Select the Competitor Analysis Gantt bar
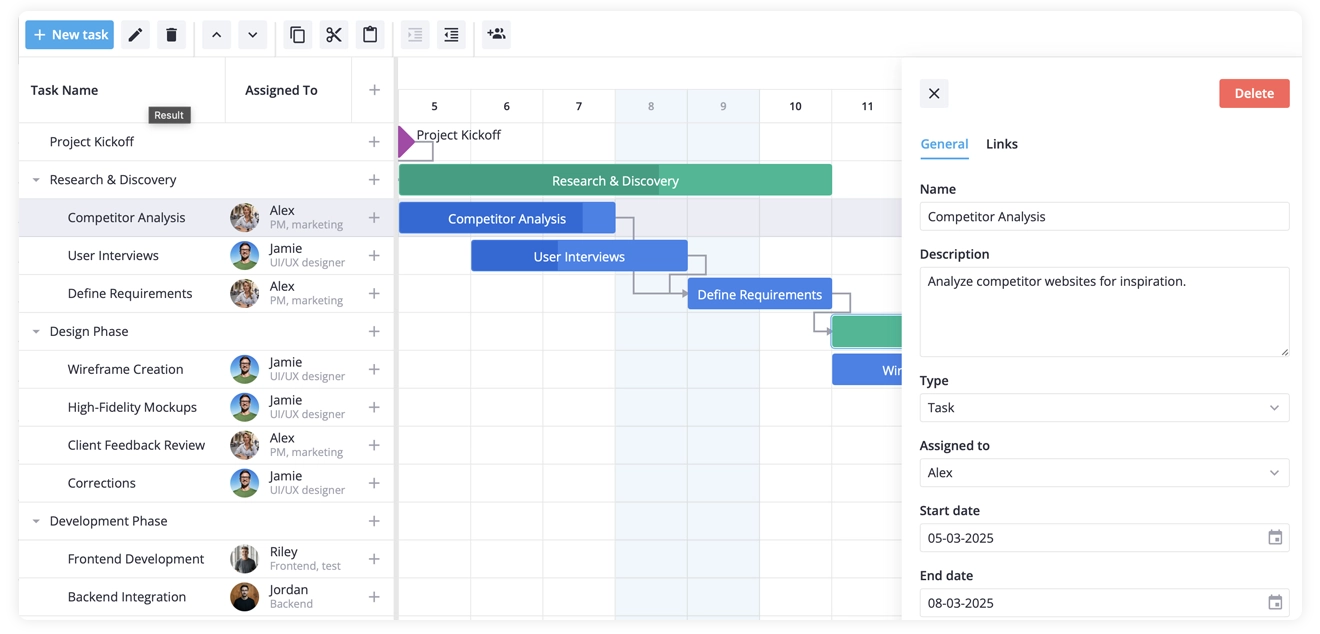Viewport: 1320px width, 634px height. pos(507,218)
